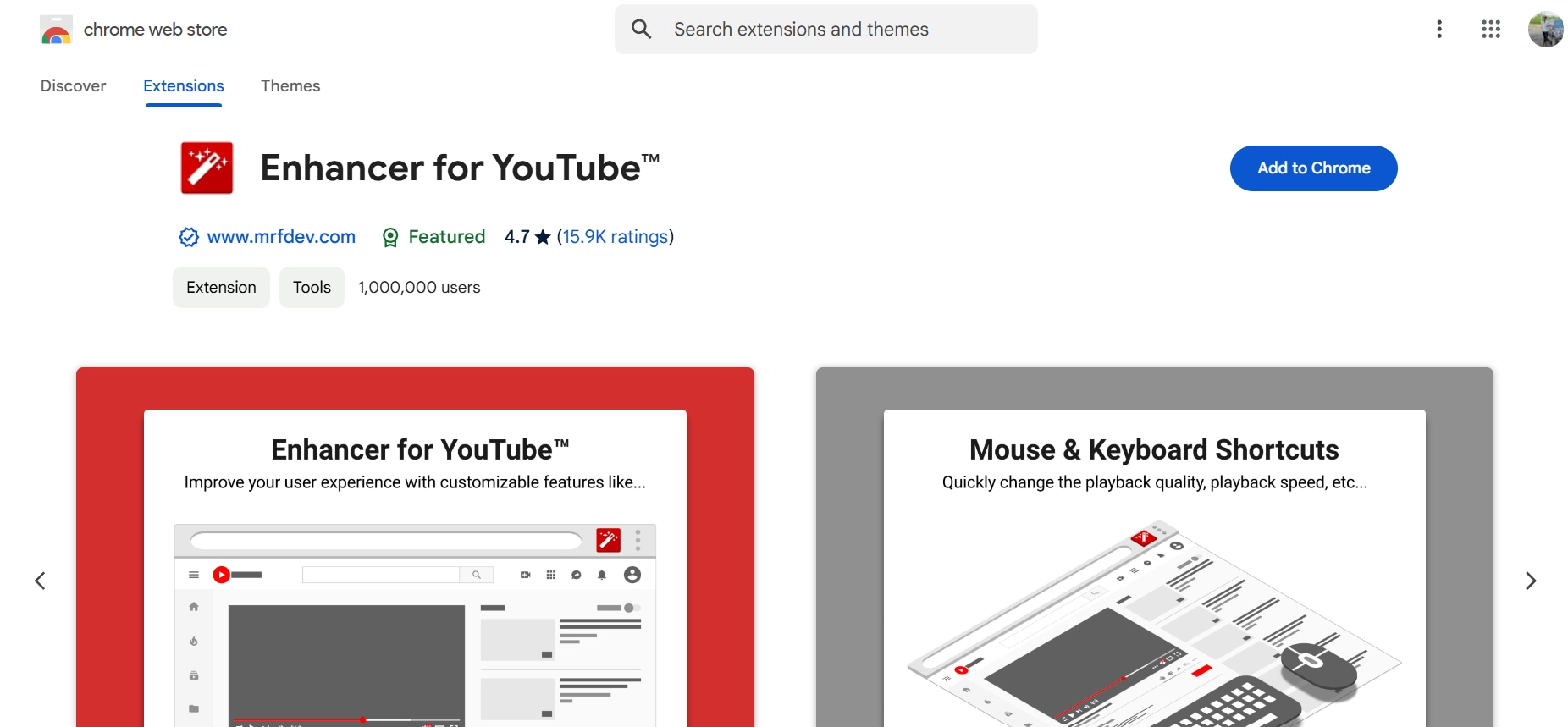Open the 15.9K ratings link
The image size is (1568, 727).
click(616, 237)
